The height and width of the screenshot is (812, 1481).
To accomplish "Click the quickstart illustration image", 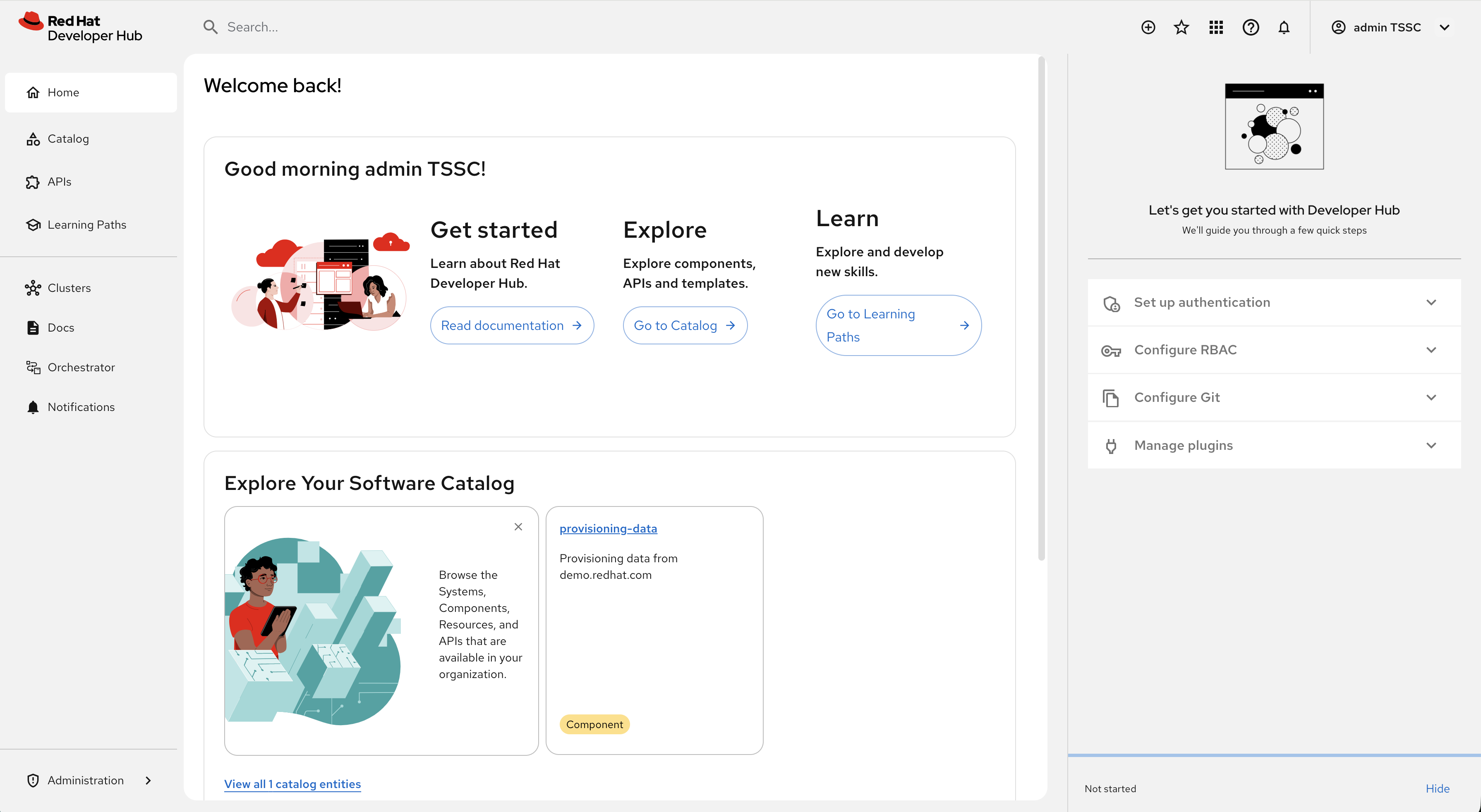I will 1274,126.
